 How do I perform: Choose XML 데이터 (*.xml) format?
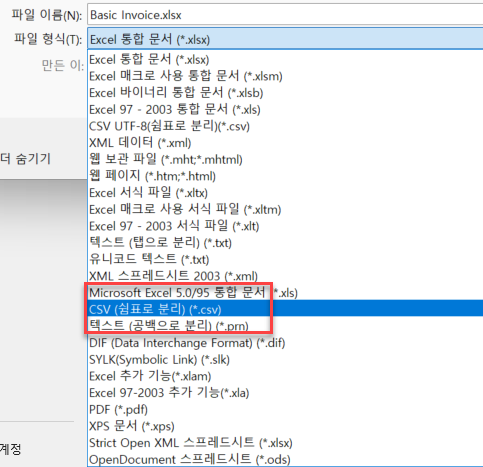point(285,143)
